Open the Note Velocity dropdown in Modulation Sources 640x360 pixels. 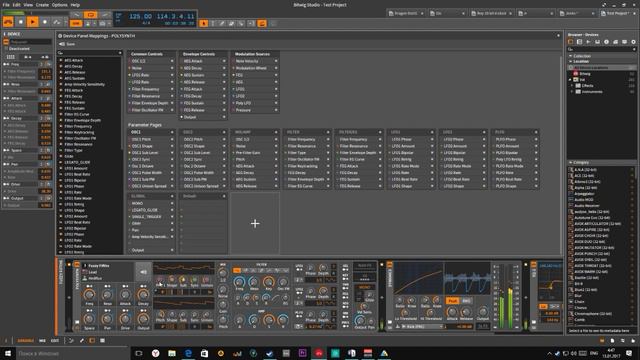[276, 61]
